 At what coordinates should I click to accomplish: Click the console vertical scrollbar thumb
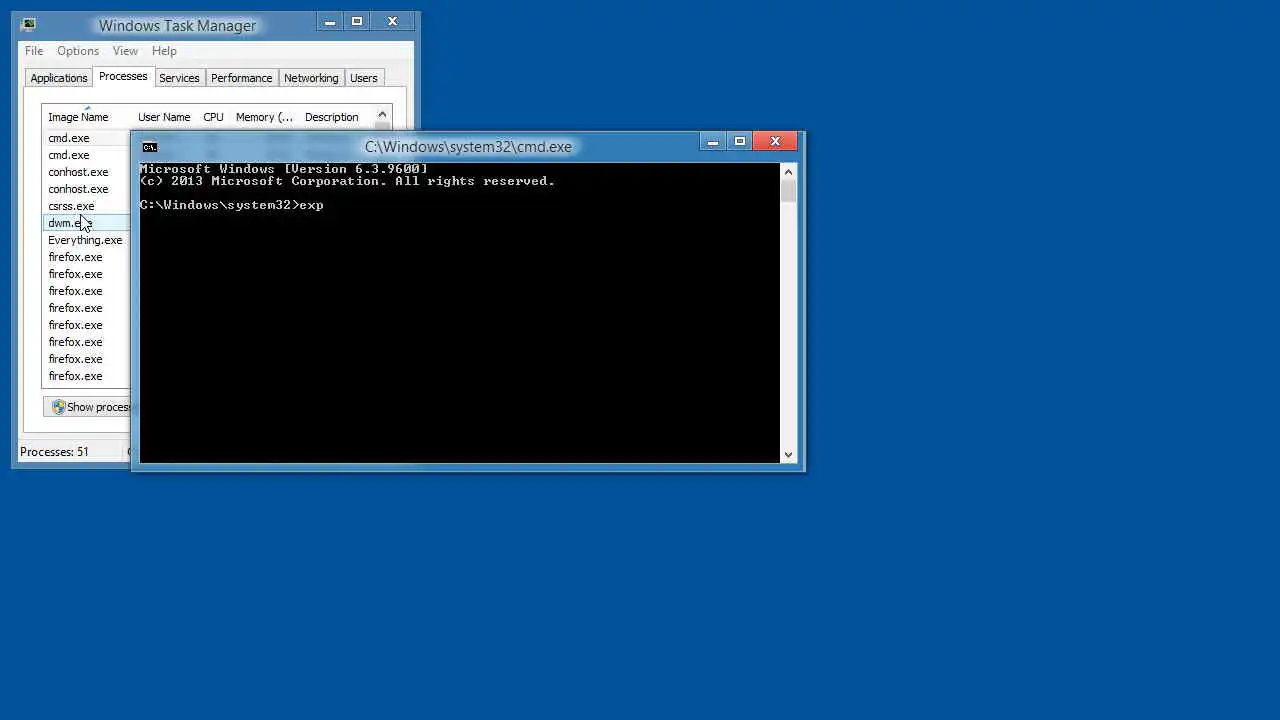click(x=788, y=192)
